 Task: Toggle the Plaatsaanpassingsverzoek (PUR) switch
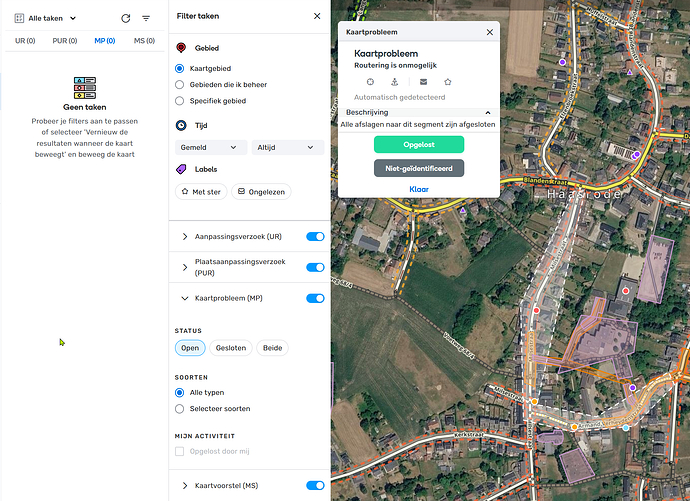(315, 267)
